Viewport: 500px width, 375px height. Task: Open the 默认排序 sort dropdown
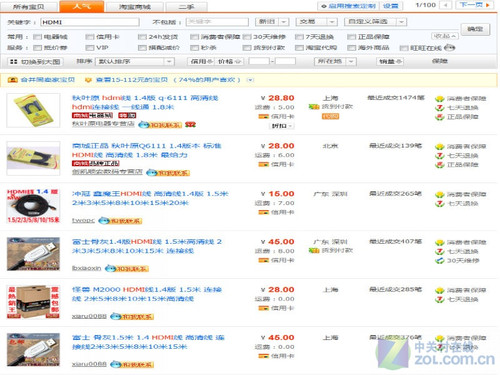[x=135, y=62]
